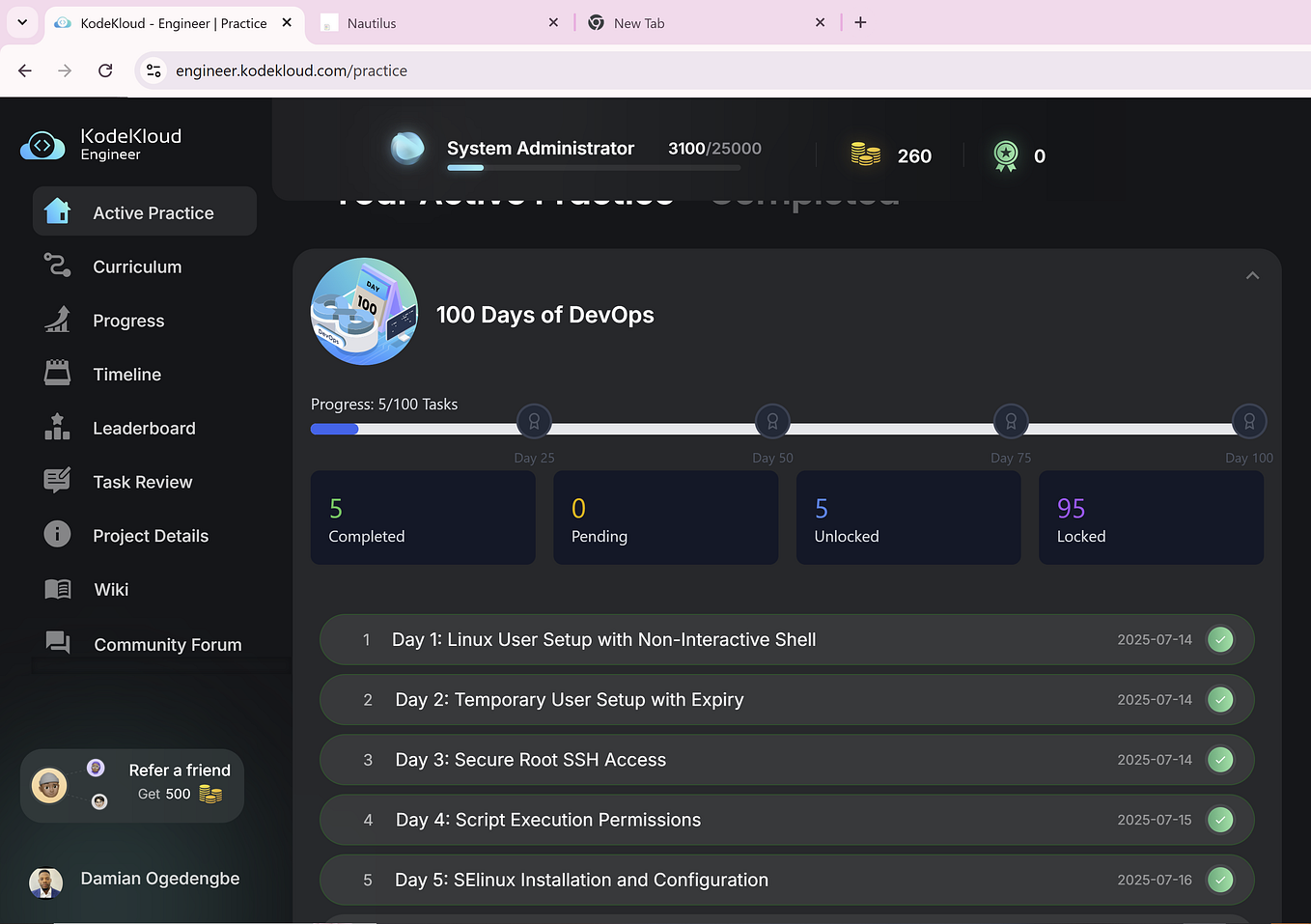This screenshot has width=1311, height=924.
Task: Collapse the 100 Days of DevOps panel
Action: tap(1252, 275)
